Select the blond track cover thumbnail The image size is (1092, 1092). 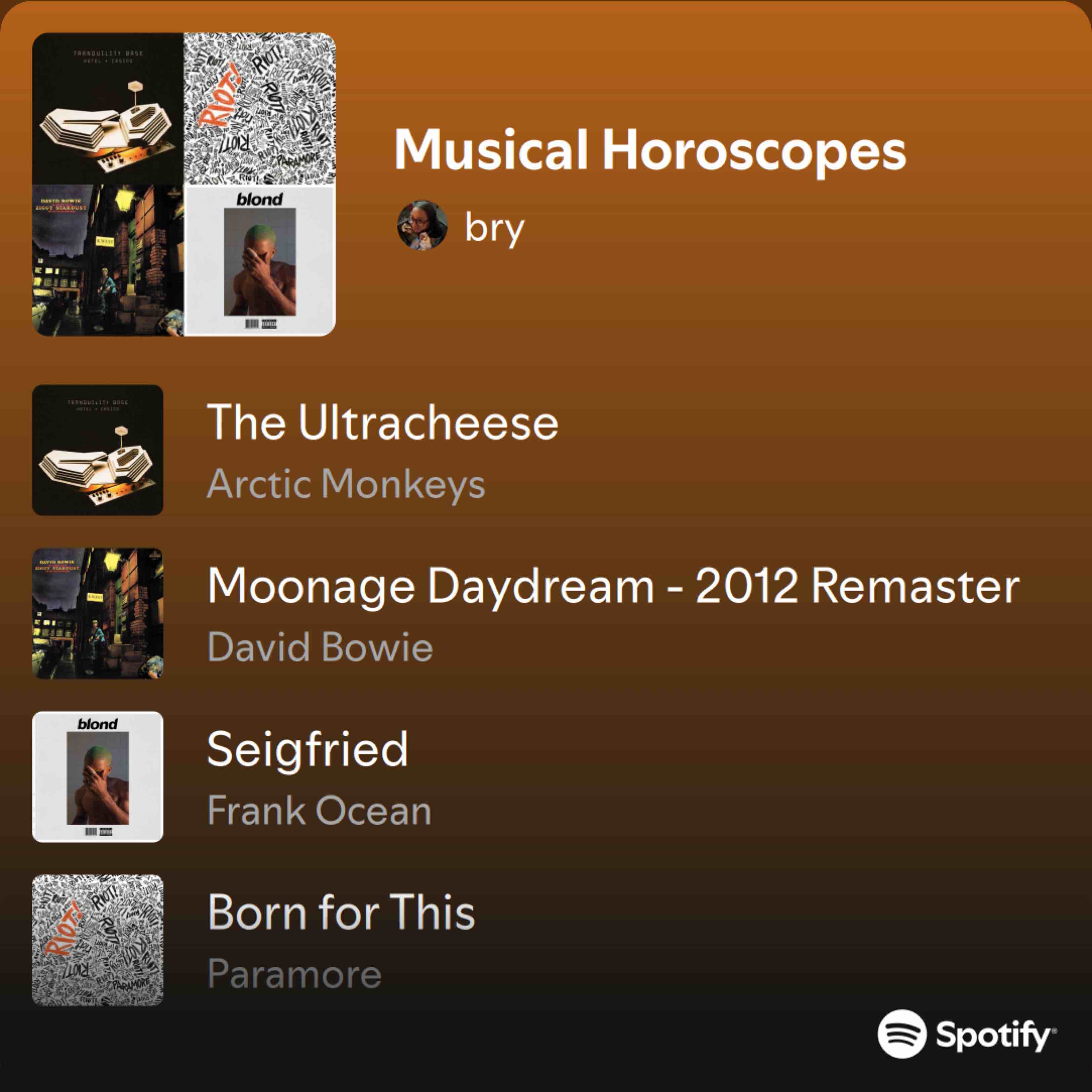(x=98, y=777)
